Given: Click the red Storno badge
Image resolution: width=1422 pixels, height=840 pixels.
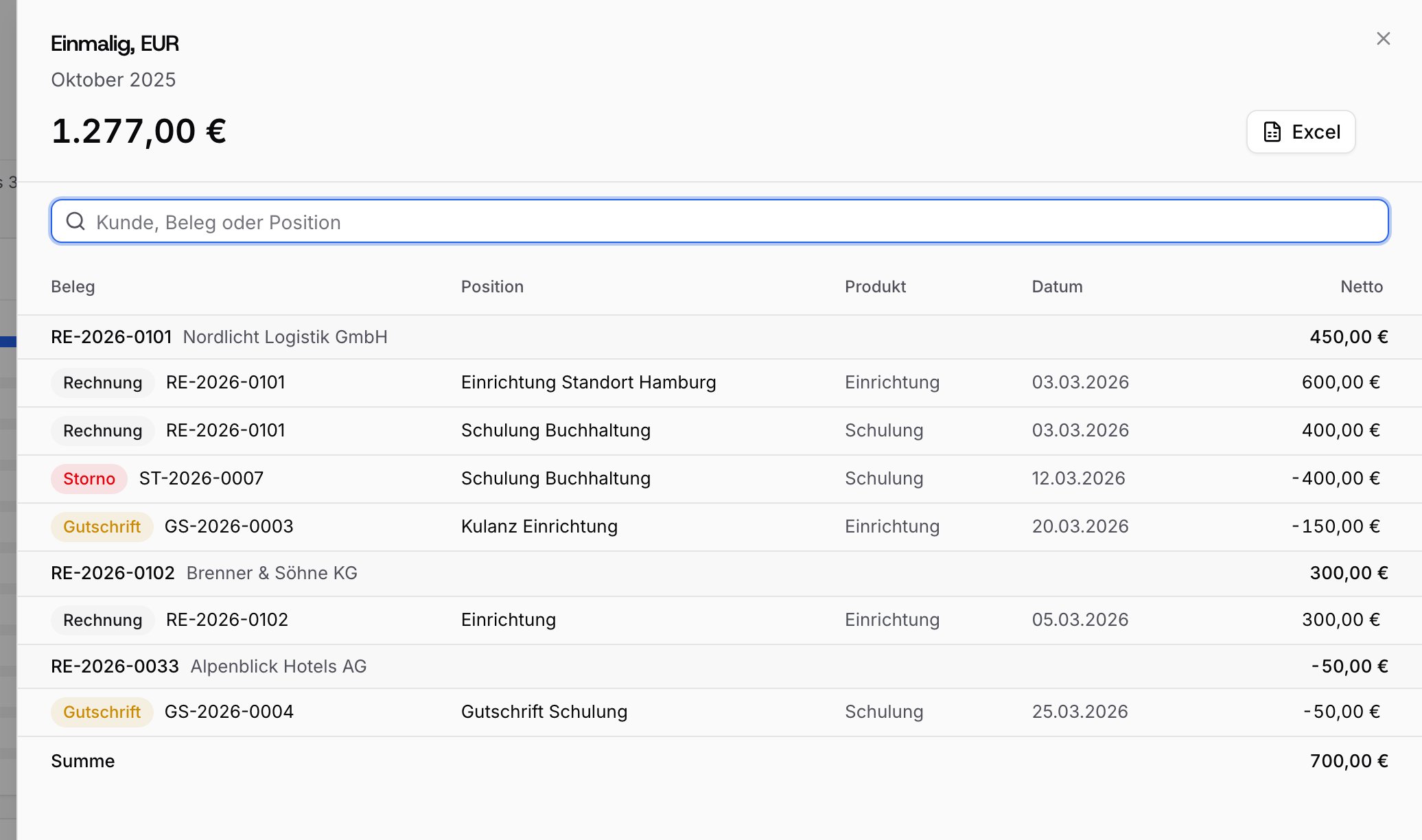Looking at the screenshot, I should coord(89,478).
